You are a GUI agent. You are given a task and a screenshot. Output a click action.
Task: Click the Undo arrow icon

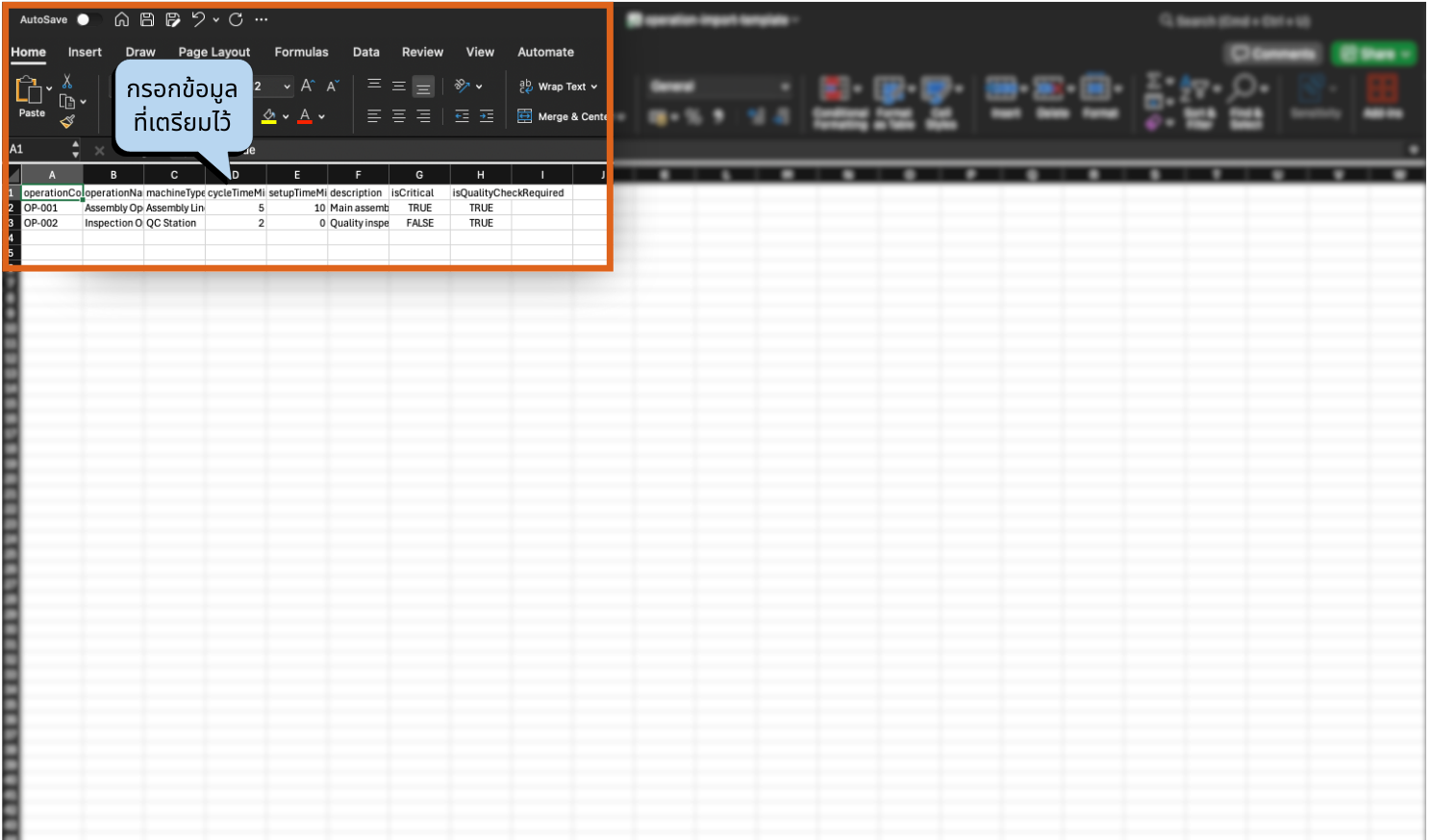(x=198, y=19)
